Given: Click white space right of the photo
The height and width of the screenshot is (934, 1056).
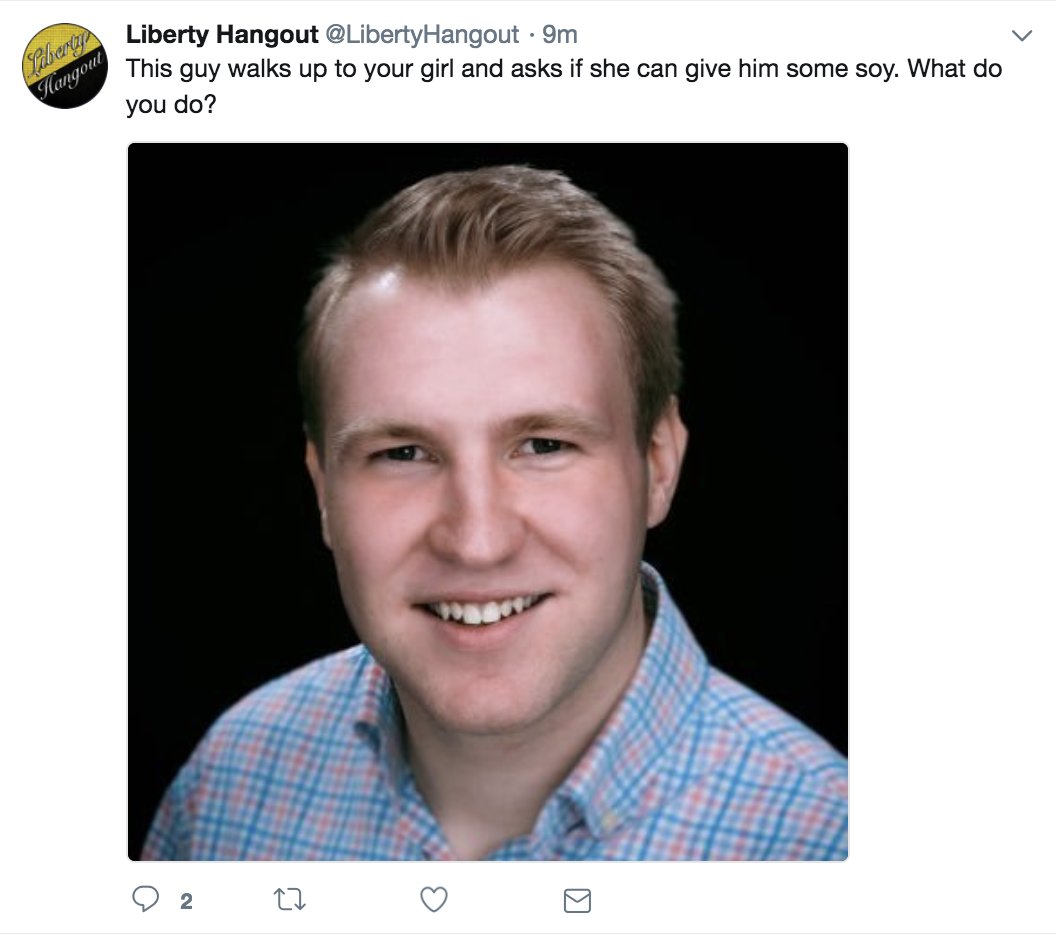Looking at the screenshot, I should (950, 502).
